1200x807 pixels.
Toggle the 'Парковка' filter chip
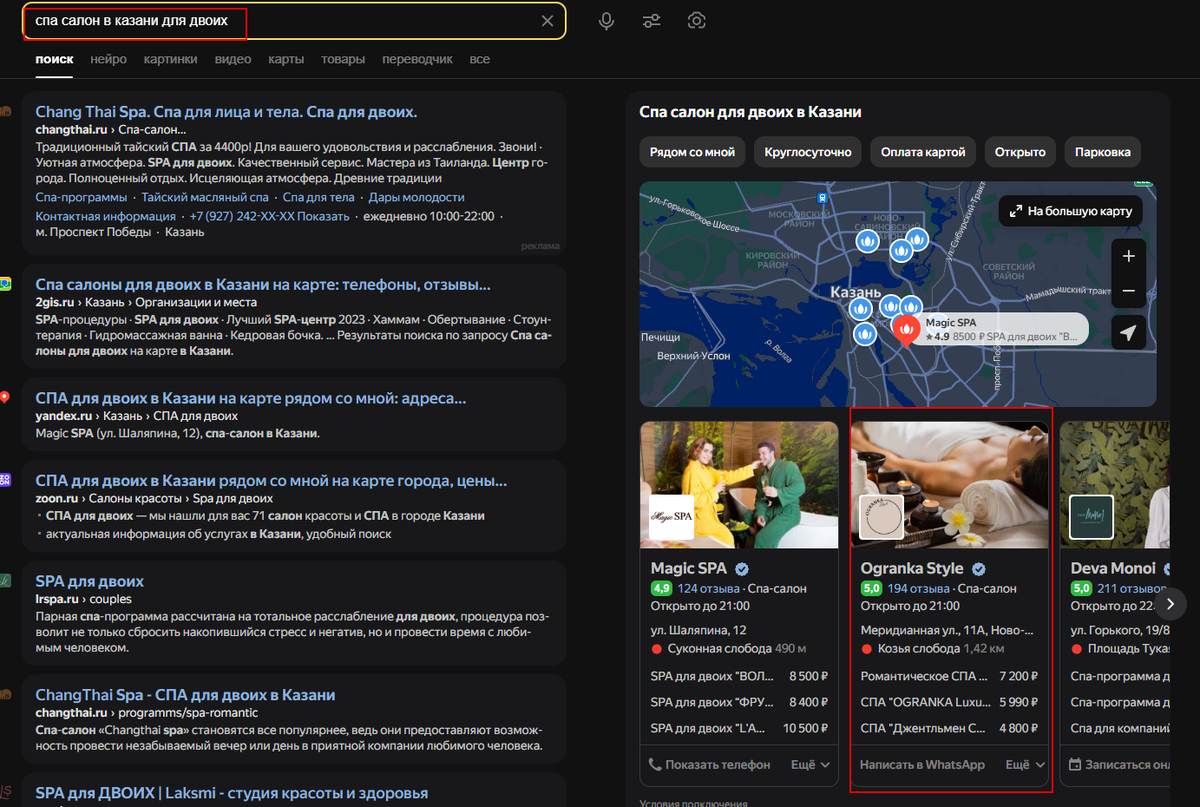pos(1103,152)
